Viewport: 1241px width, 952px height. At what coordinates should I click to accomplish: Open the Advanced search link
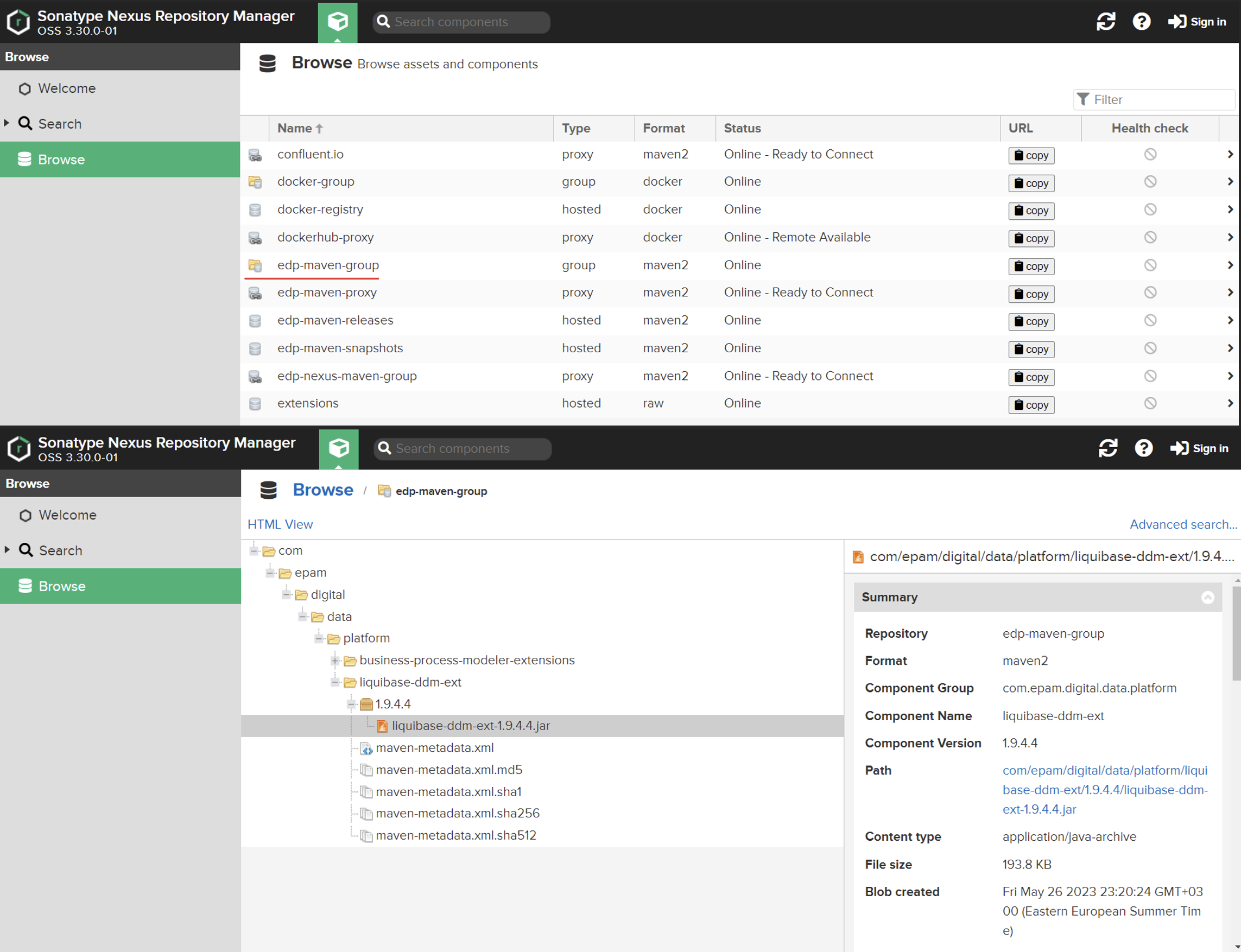[1183, 524]
